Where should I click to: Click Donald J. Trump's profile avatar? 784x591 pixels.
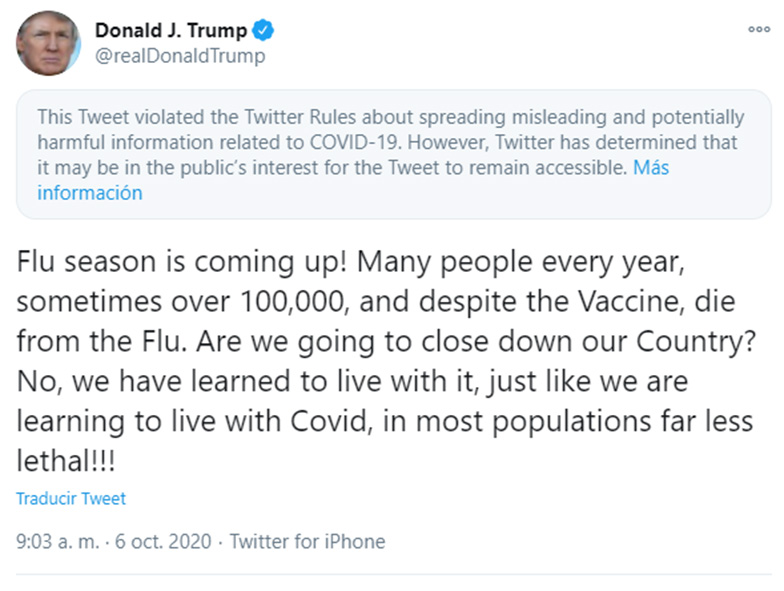click(x=48, y=44)
